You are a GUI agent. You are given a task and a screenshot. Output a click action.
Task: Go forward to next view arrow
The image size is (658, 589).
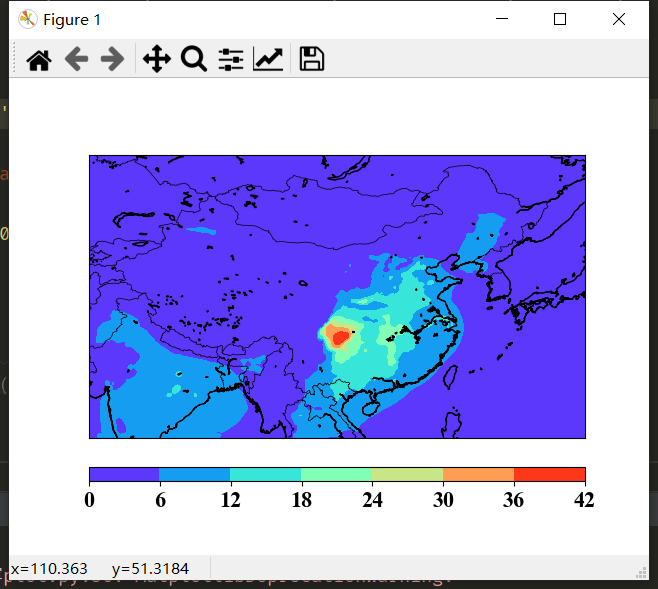pos(112,60)
